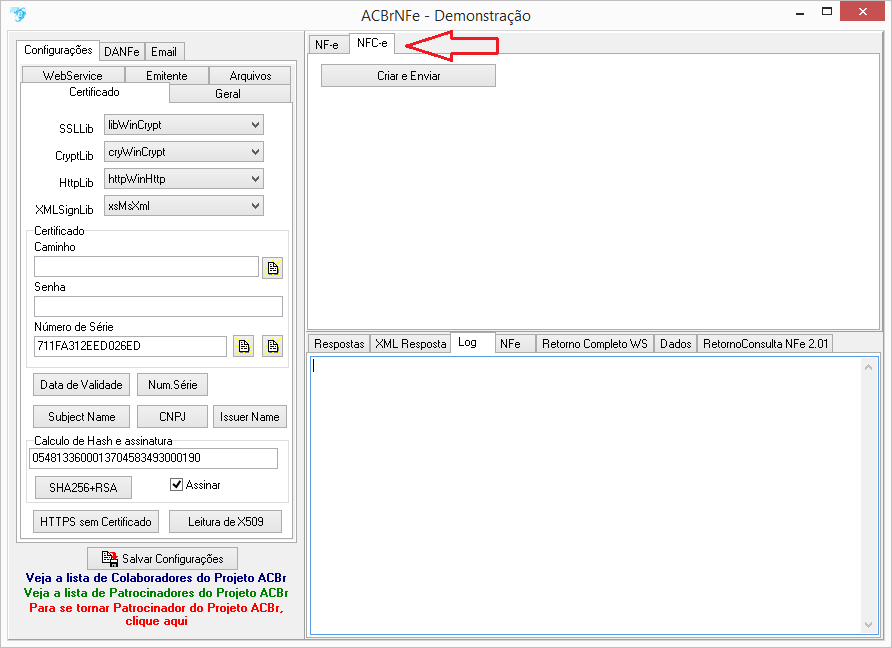The width and height of the screenshot is (892, 648).
Task: Click the CNPJ button
Action: click(x=172, y=416)
